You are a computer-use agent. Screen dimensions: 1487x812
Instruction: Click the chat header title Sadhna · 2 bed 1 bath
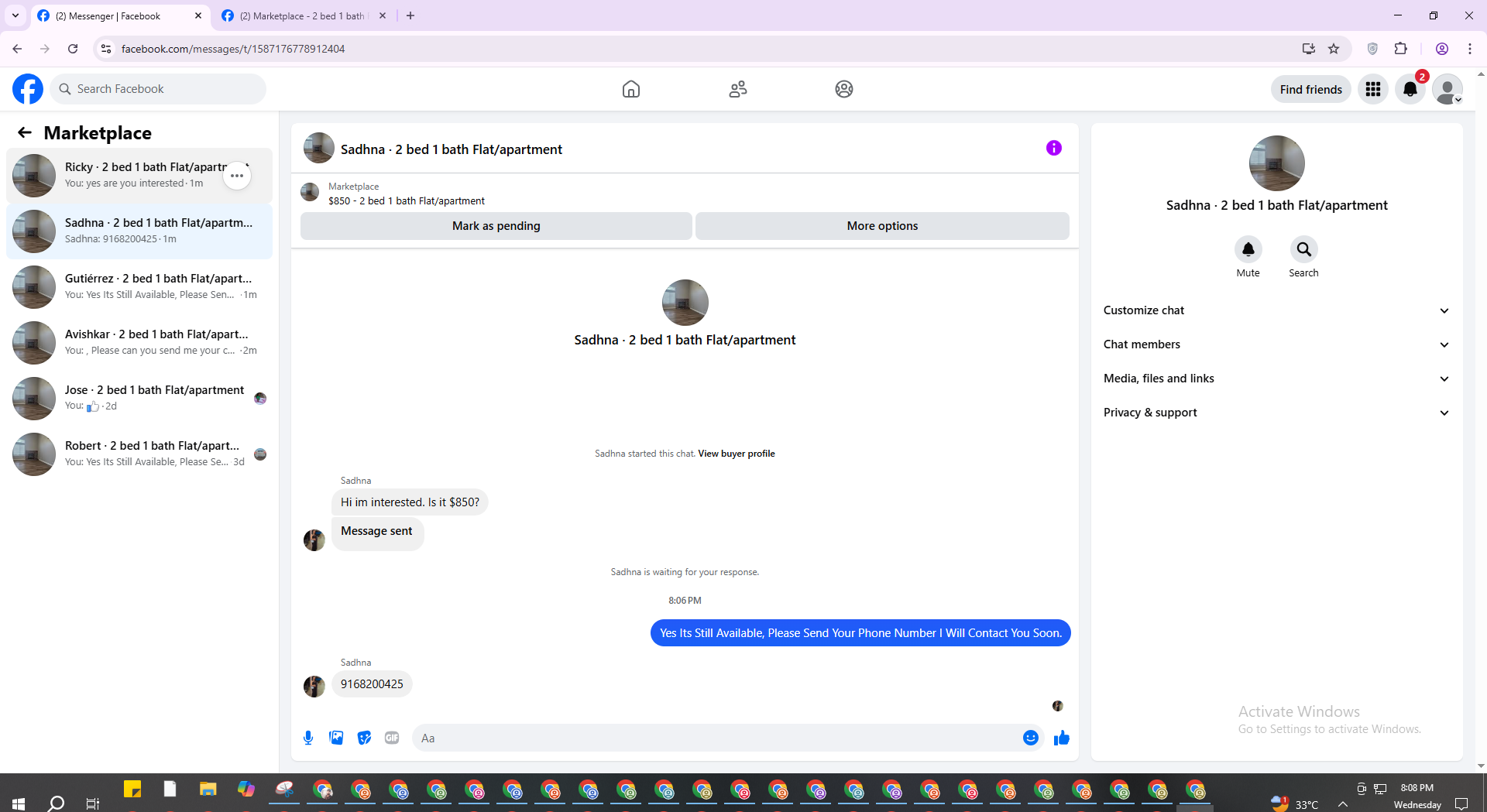(x=452, y=149)
